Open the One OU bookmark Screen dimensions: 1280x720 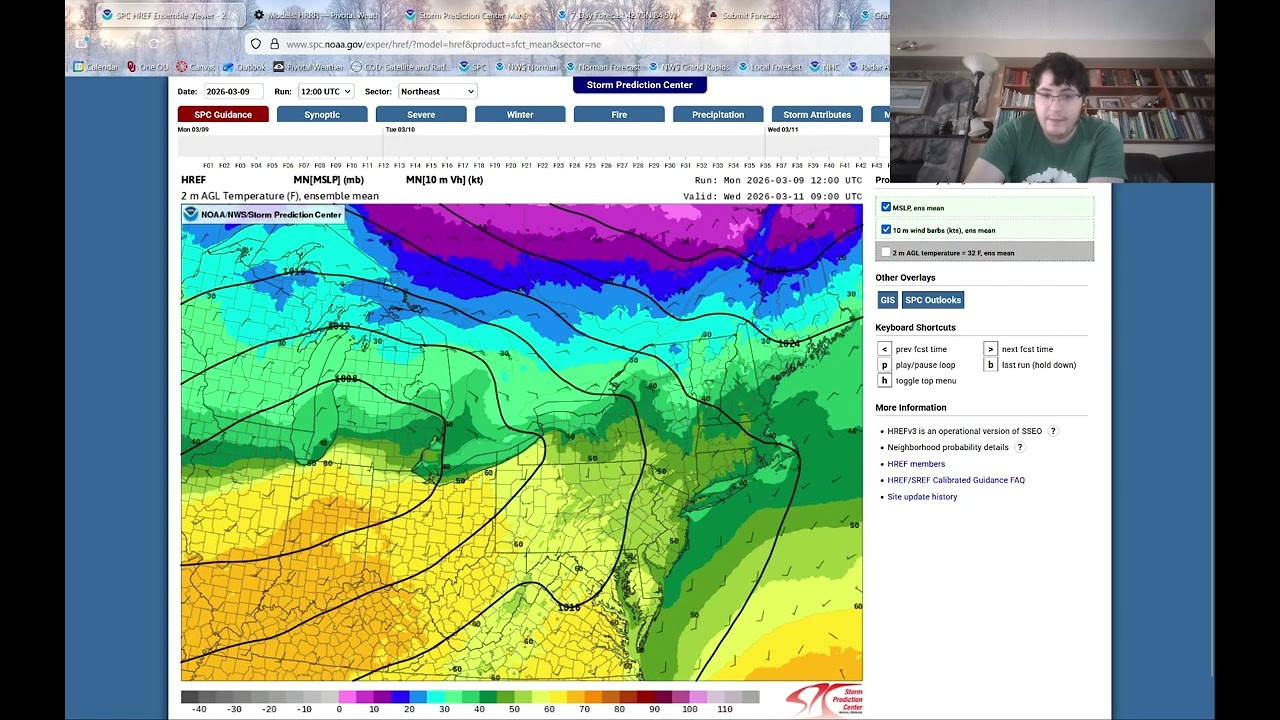pos(148,67)
